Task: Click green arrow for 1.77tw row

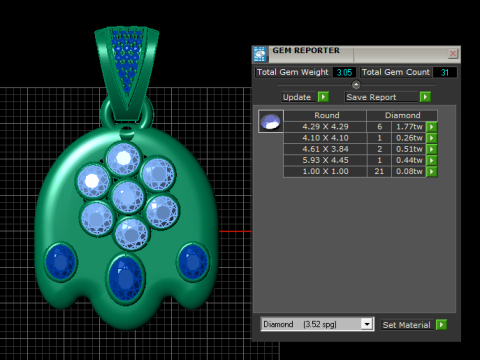Action: [432, 127]
